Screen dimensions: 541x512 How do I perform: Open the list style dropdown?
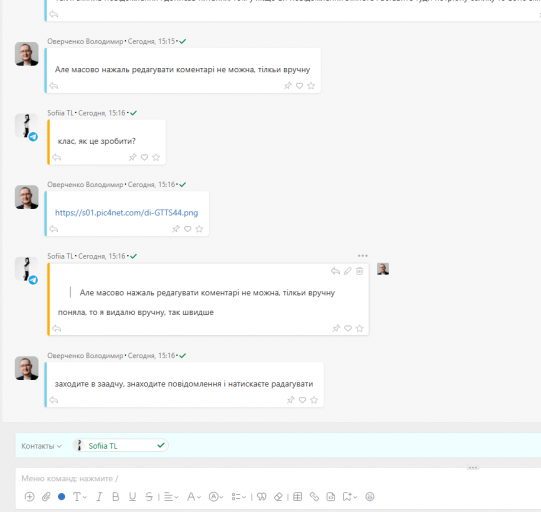point(238,497)
